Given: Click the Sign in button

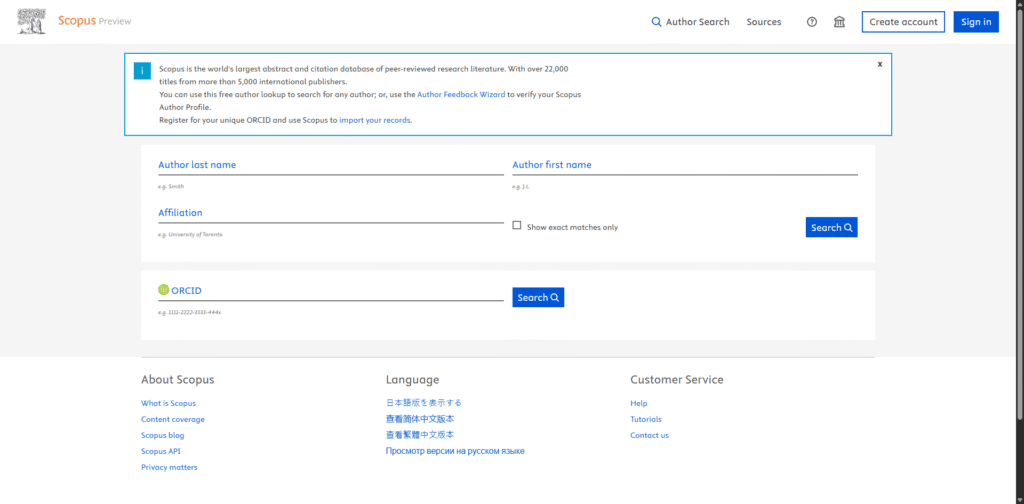Looking at the screenshot, I should 976,22.
